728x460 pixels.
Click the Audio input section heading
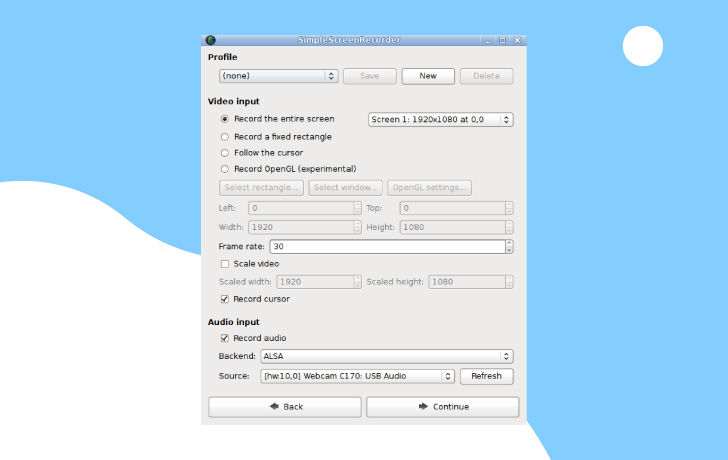click(234, 322)
